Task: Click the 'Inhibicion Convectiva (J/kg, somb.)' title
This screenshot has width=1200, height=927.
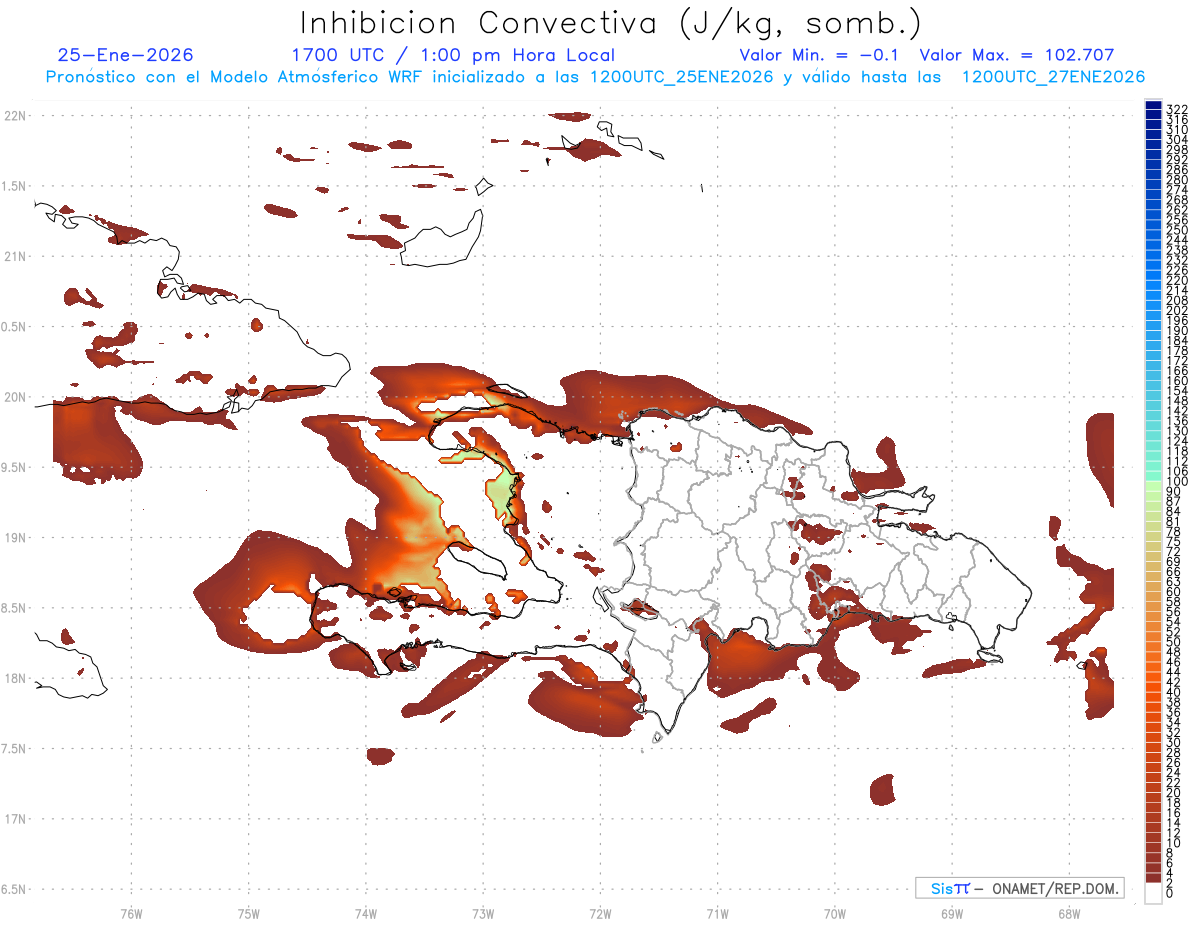Action: pos(611,23)
